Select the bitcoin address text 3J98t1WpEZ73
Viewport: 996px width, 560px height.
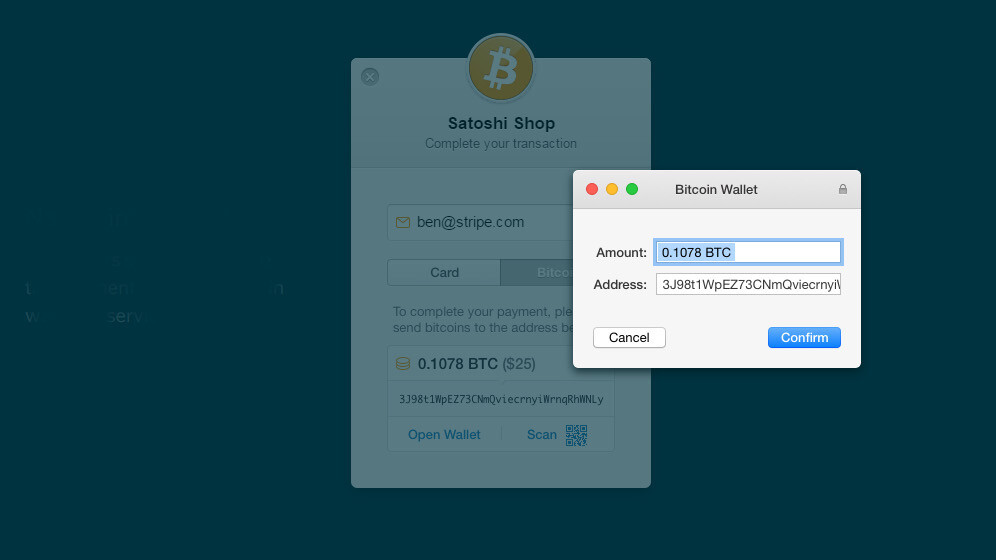pyautogui.click(x=501, y=399)
